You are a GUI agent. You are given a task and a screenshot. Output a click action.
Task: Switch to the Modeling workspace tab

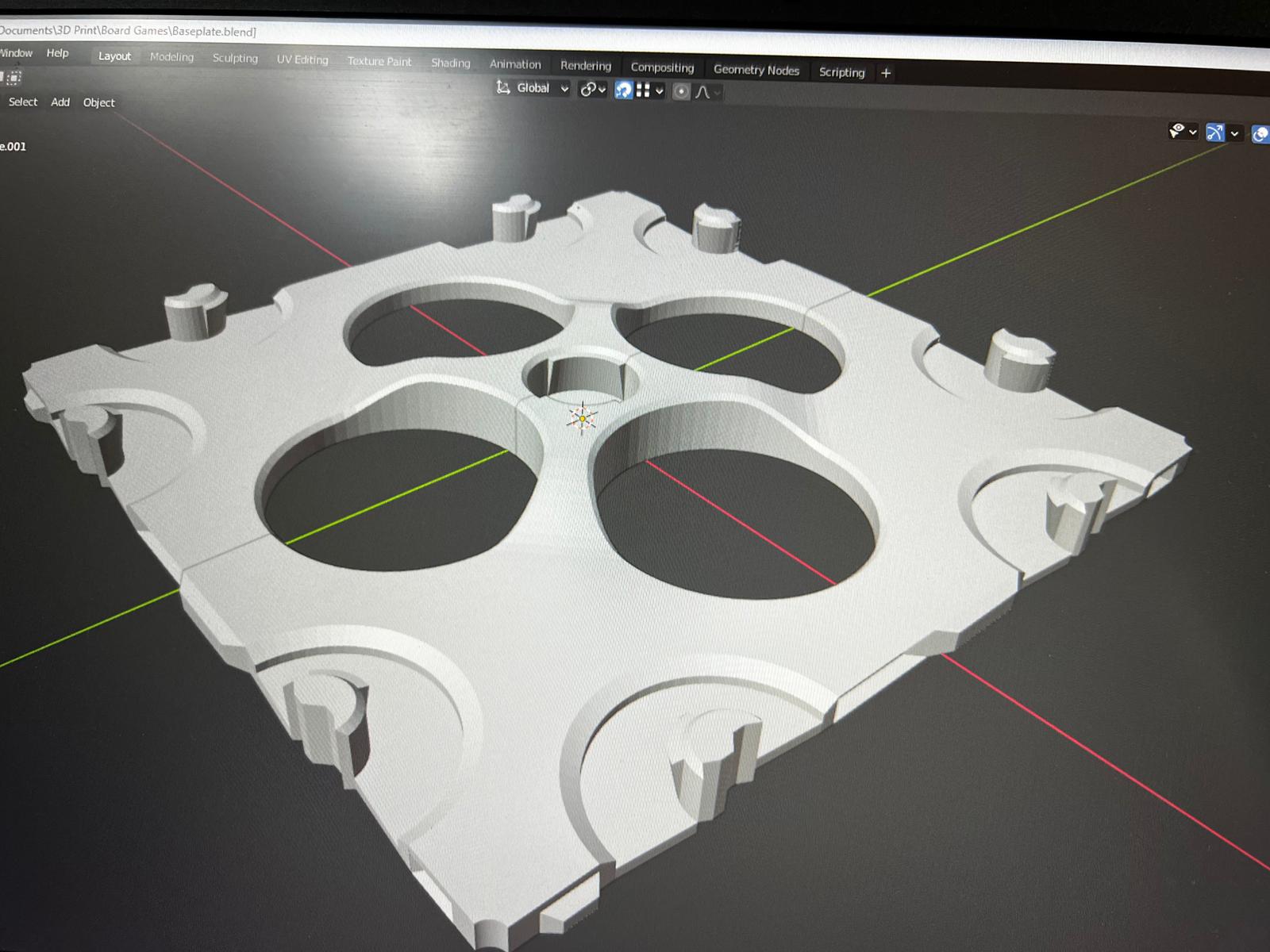(171, 57)
